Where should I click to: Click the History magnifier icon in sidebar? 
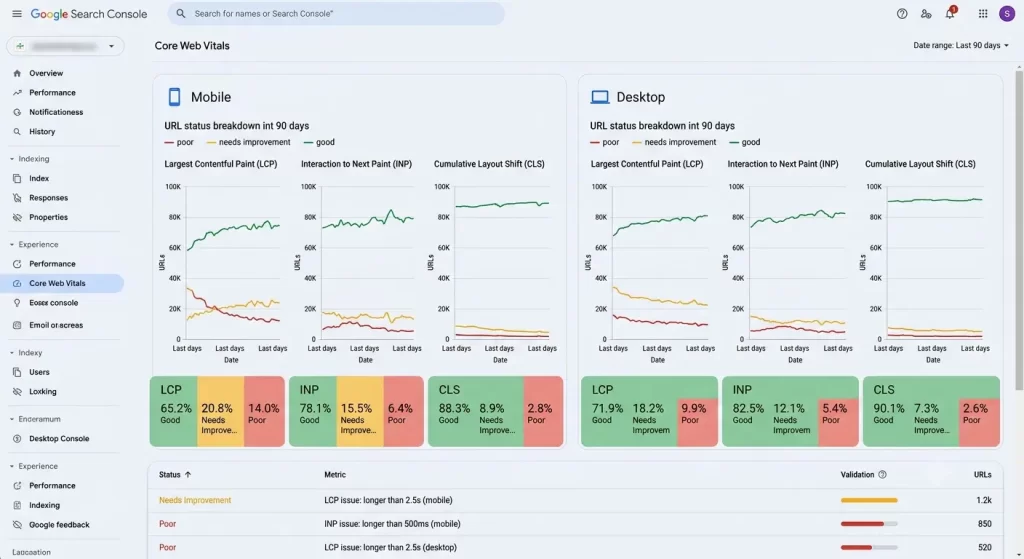[x=17, y=131]
